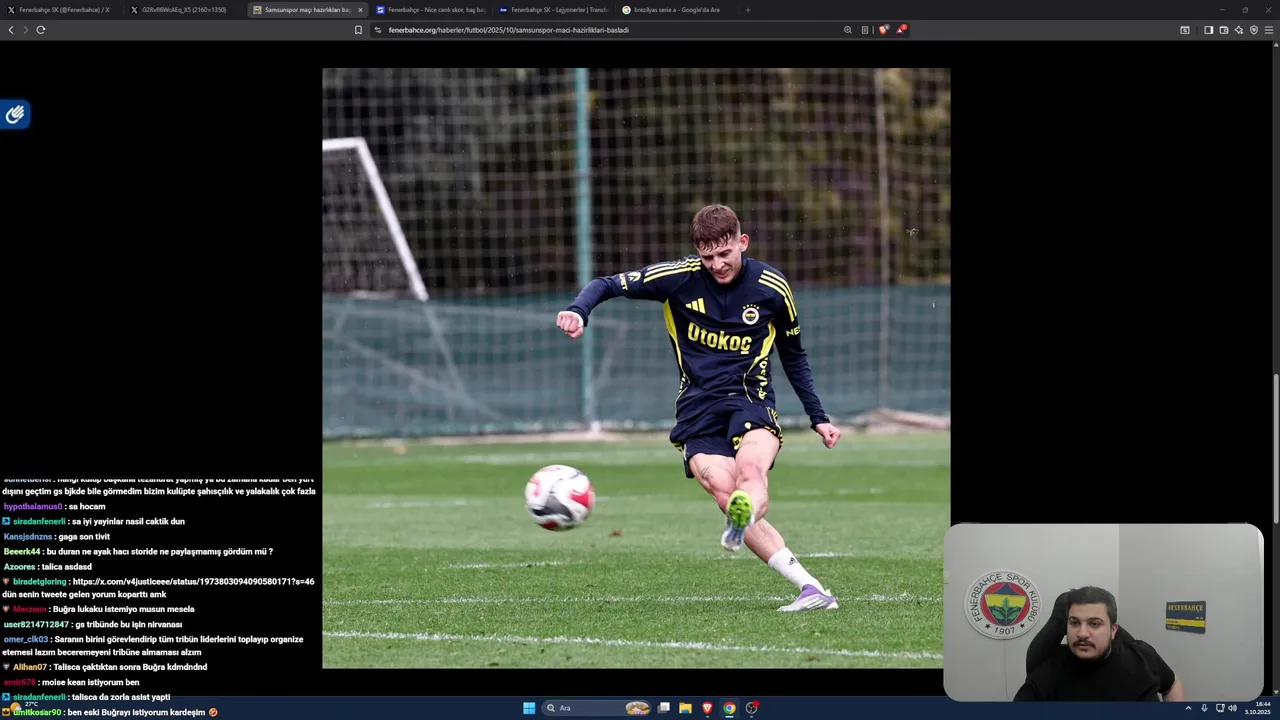Click chat username emir678

pyautogui.click(x=19, y=682)
